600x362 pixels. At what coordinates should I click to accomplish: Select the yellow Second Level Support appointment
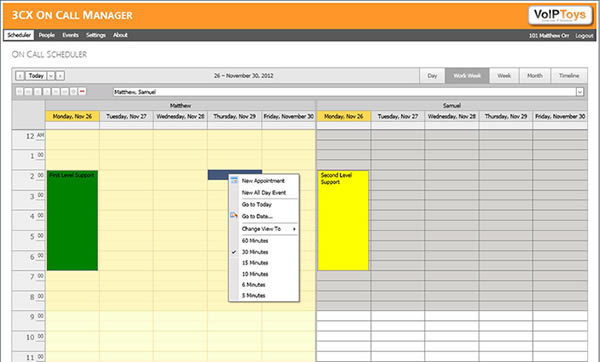coord(343,220)
